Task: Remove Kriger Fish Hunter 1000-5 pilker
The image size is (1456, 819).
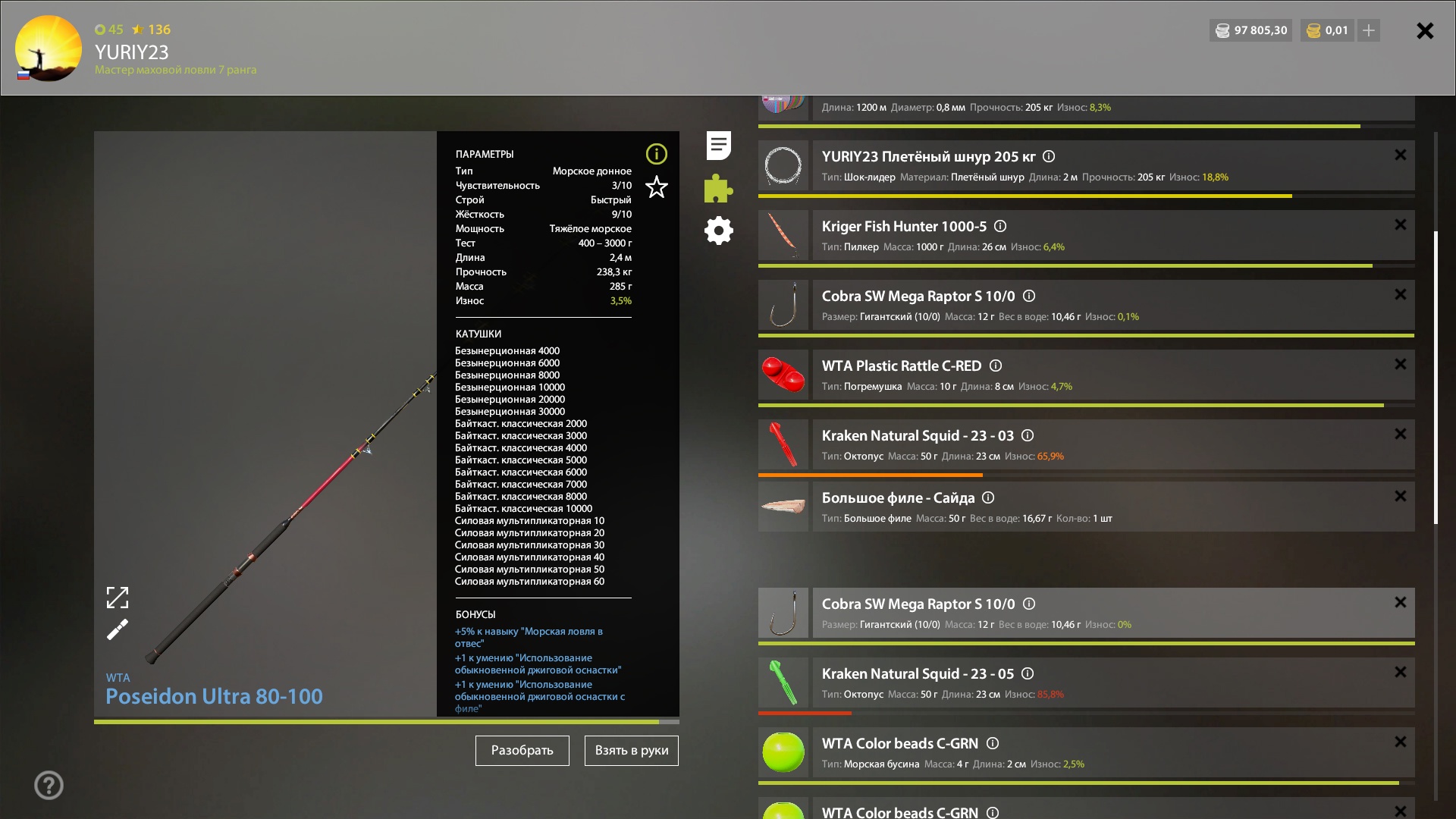Action: 1400,224
